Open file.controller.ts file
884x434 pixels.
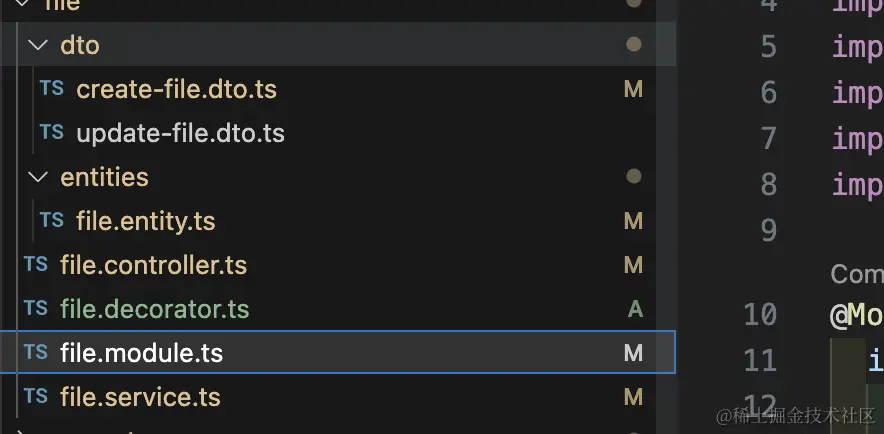pyautogui.click(x=153, y=265)
